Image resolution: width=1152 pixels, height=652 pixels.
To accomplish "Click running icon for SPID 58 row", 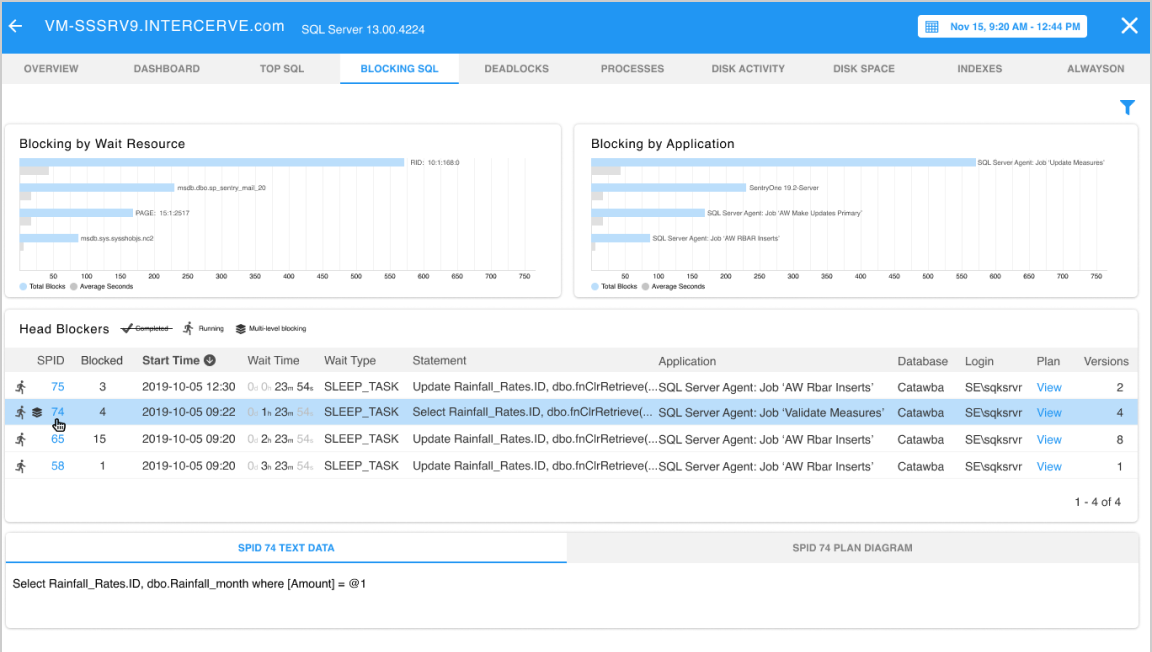I will tap(20, 466).
